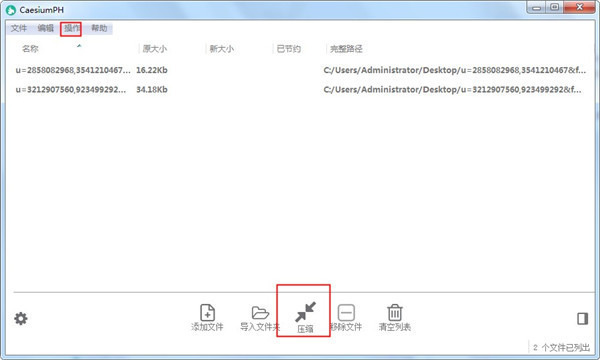Open the 操作 menu
The image size is (600, 360).
click(71, 29)
